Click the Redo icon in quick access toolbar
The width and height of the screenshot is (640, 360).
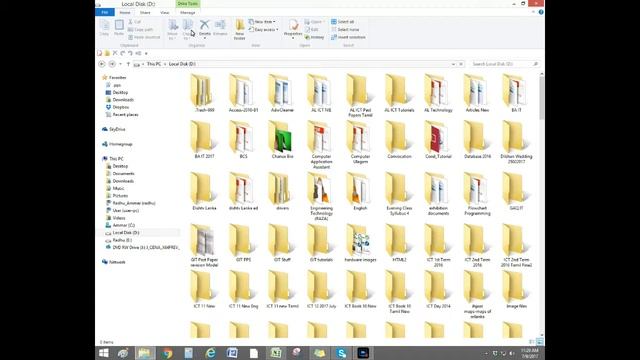pyautogui.click(x=130, y=53)
